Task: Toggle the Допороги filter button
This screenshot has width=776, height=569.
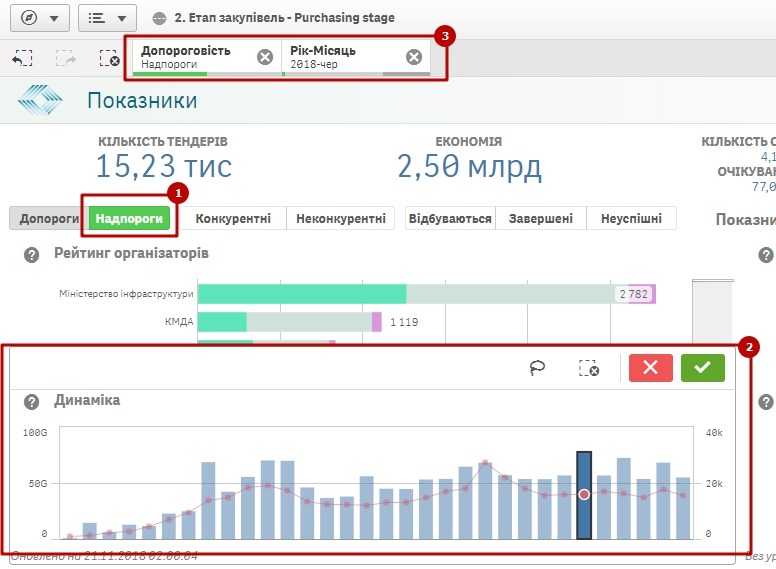Action: (x=47, y=218)
